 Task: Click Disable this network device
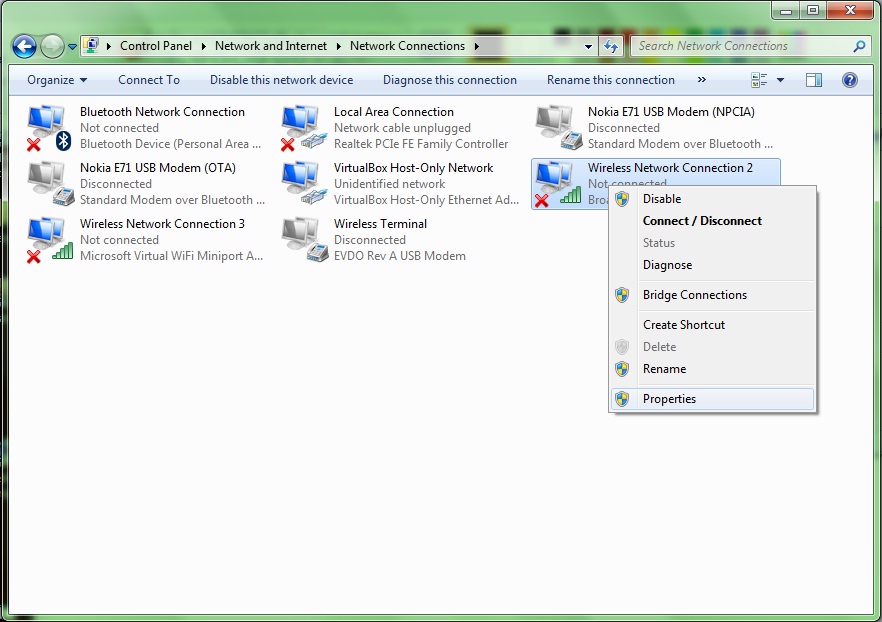tap(281, 80)
